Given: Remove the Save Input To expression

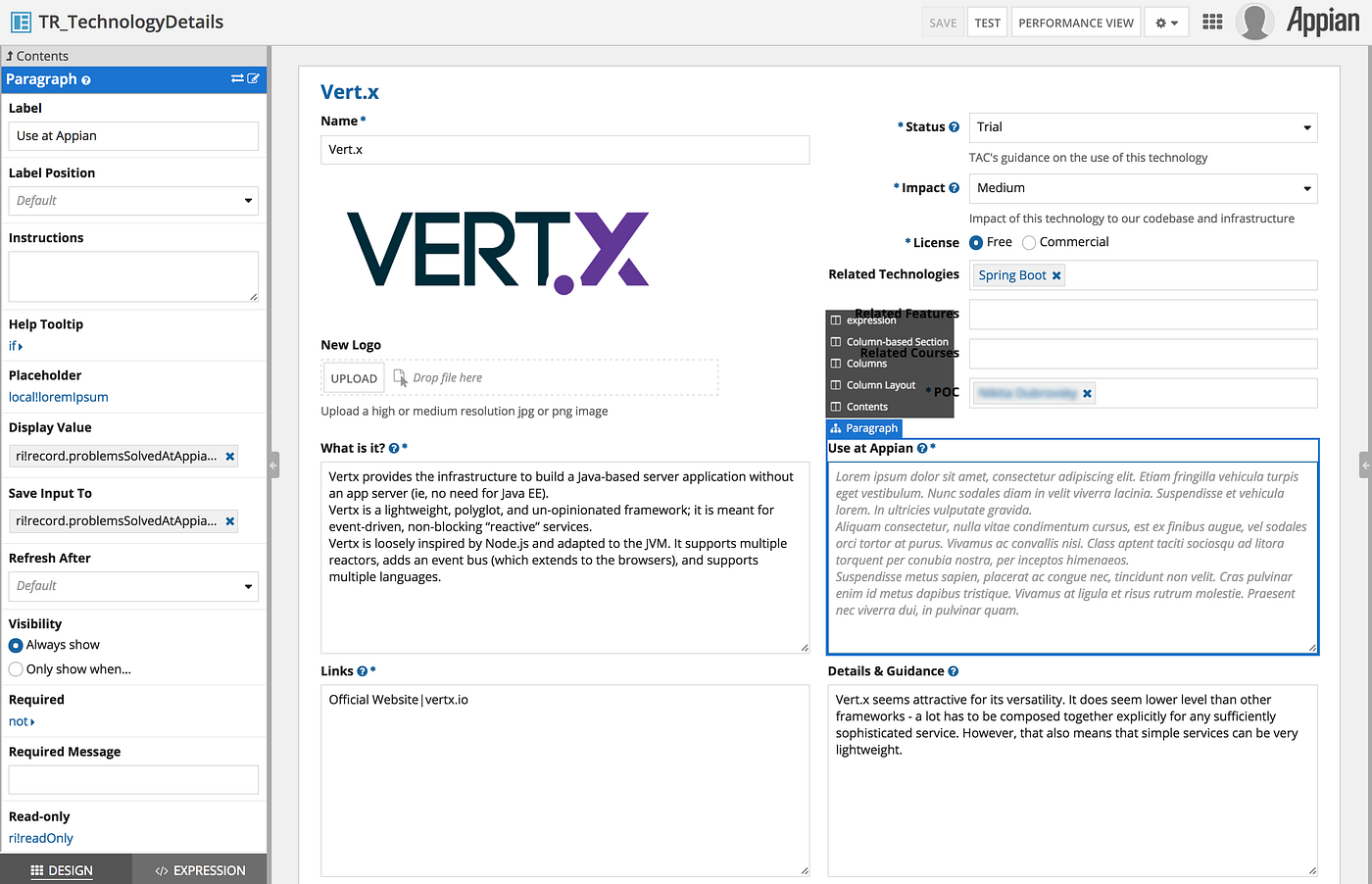Looking at the screenshot, I should click(x=230, y=521).
